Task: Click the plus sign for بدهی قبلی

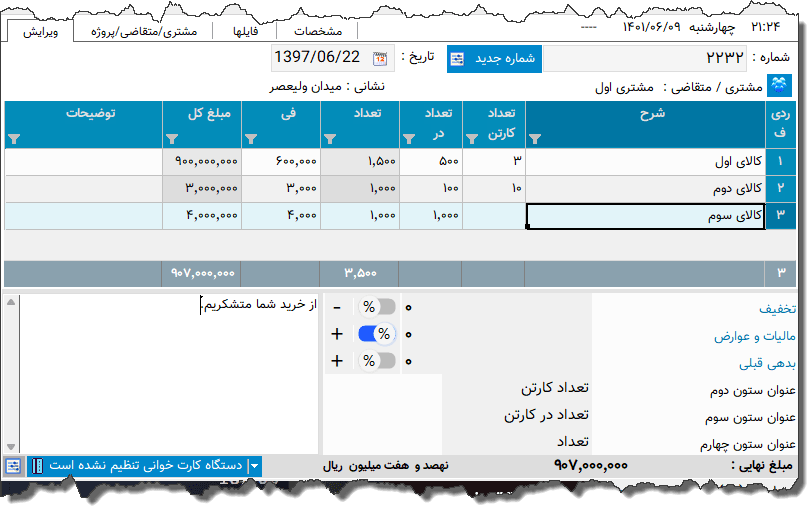Action: pos(337,361)
